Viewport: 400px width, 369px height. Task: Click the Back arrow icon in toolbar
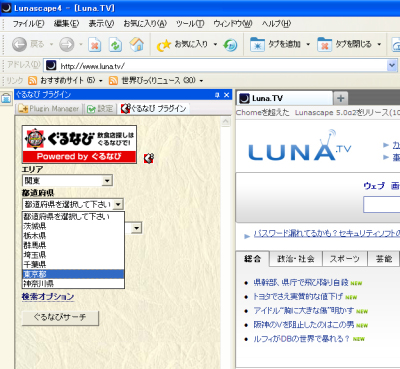[x=19, y=44]
